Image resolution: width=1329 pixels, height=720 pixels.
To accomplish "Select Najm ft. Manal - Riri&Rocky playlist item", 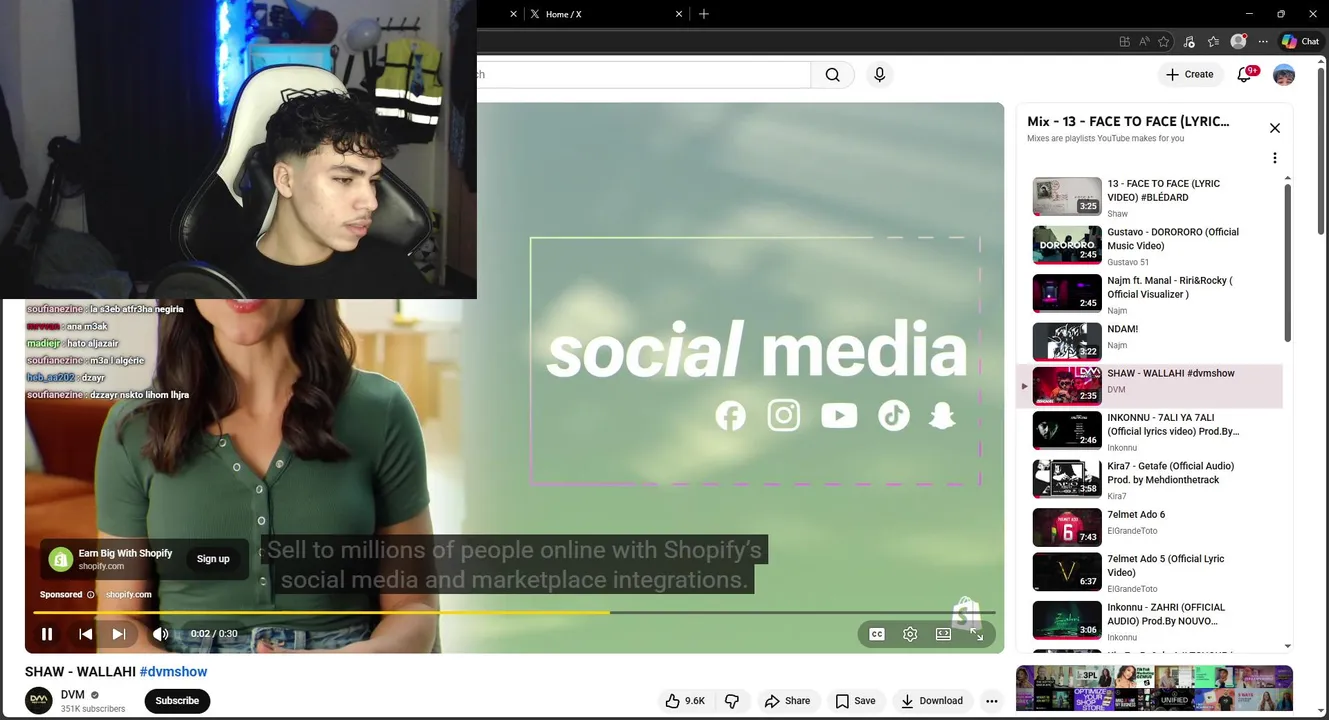I will click(x=1149, y=294).
